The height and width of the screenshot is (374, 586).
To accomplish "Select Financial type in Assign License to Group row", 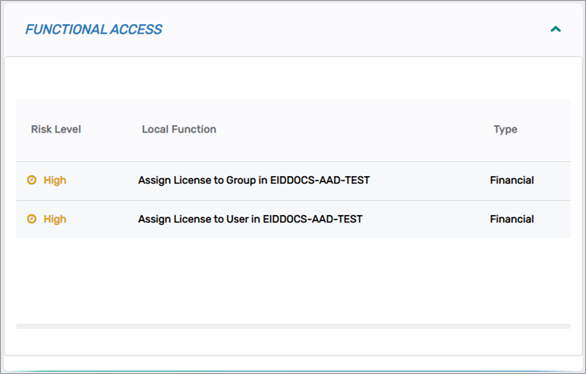I will click(512, 180).
